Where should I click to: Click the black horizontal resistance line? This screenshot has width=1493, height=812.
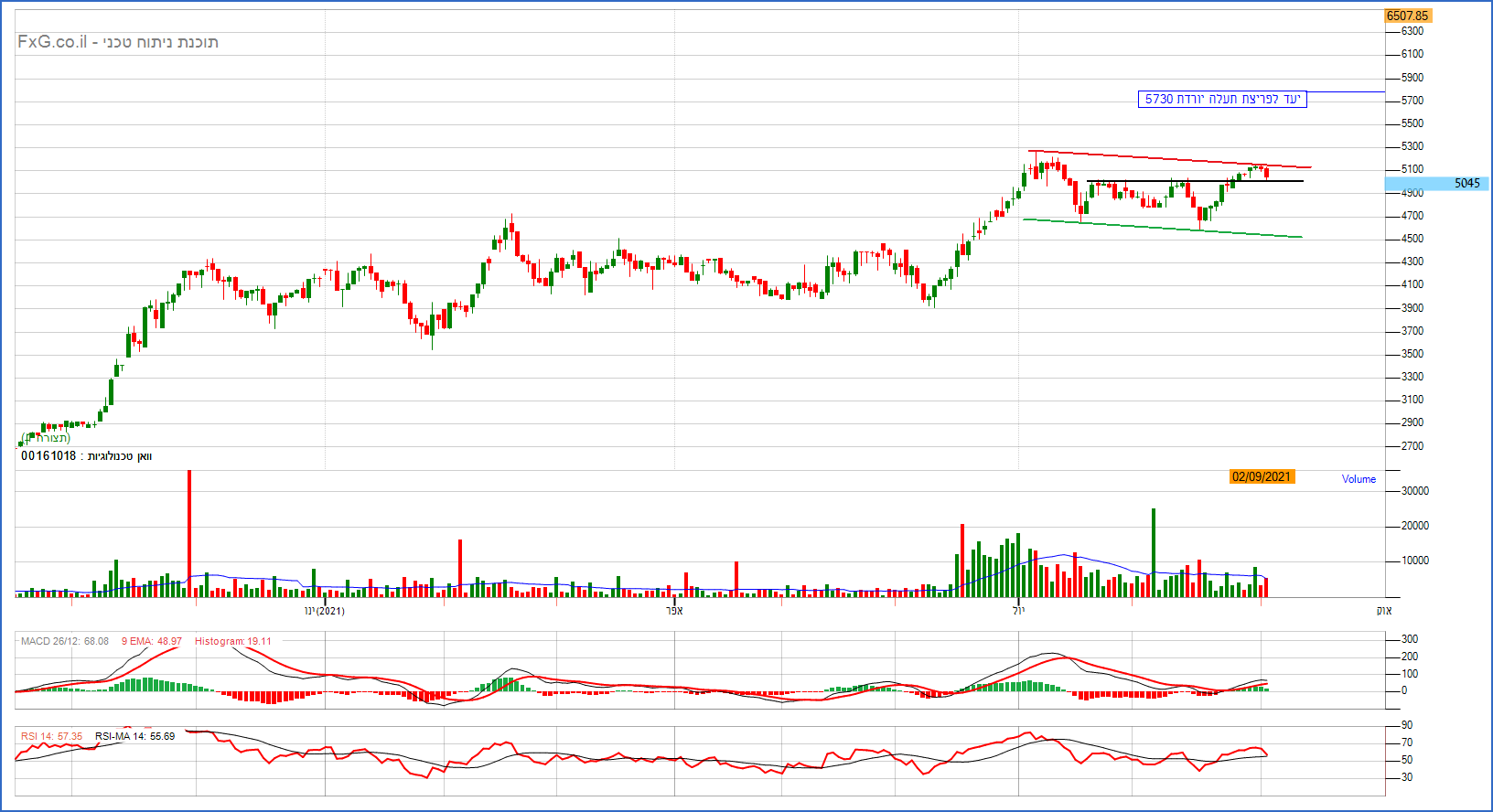point(1189,181)
